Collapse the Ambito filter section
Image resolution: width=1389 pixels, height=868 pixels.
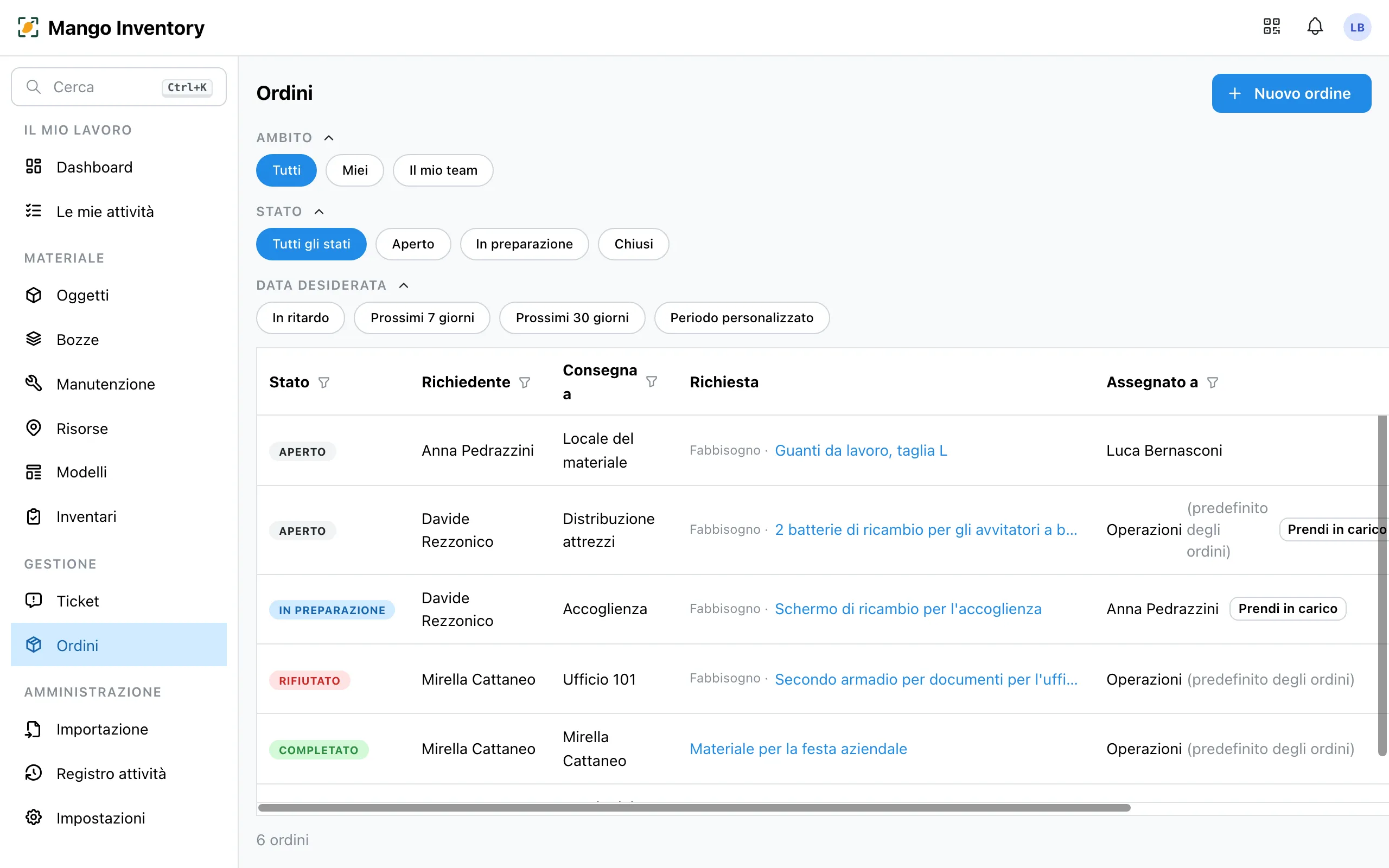pos(329,138)
